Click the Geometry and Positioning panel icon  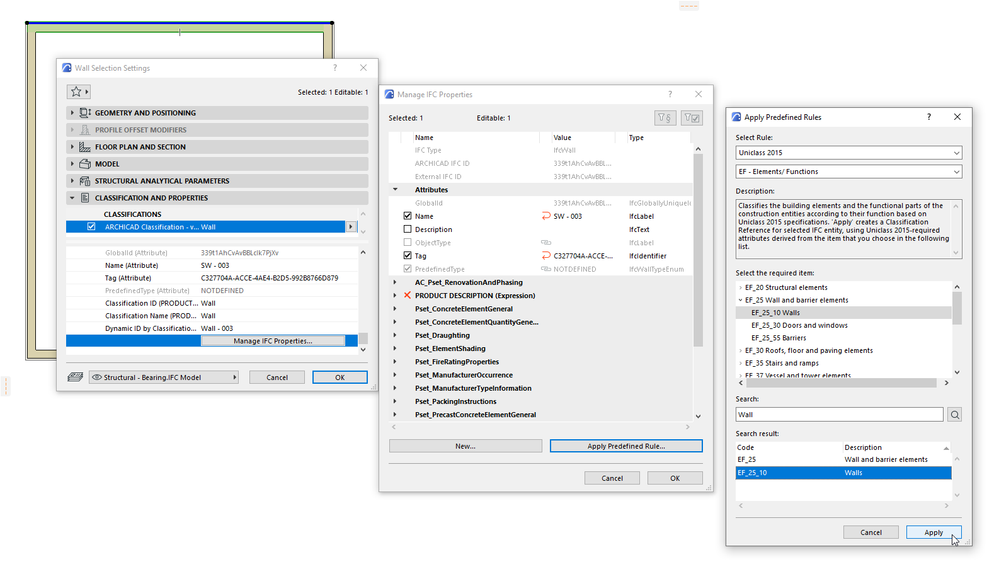pos(85,113)
